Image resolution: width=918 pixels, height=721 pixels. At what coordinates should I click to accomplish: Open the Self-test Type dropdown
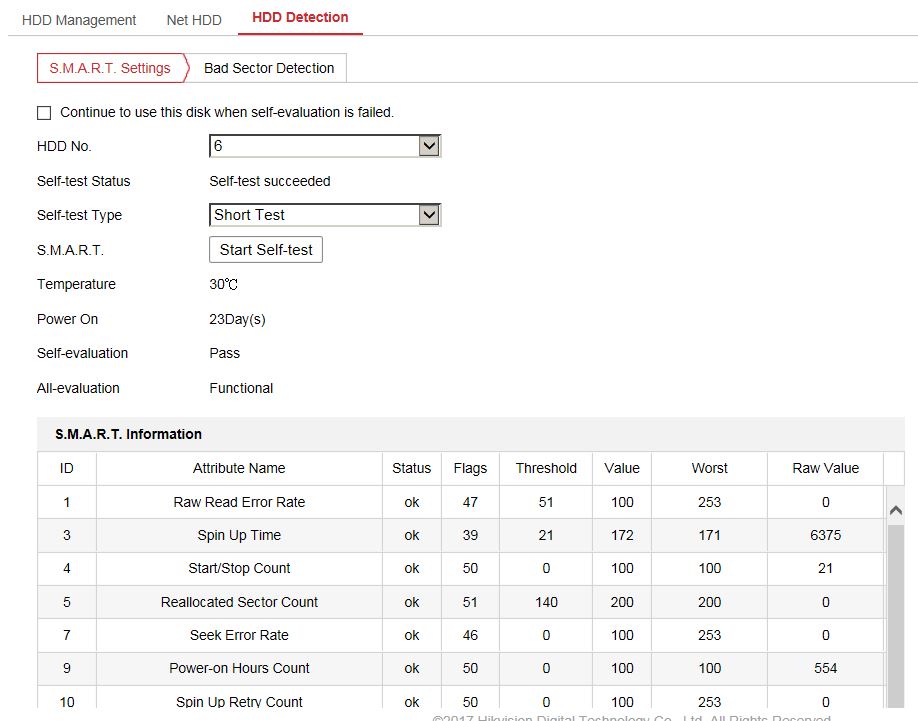429,215
